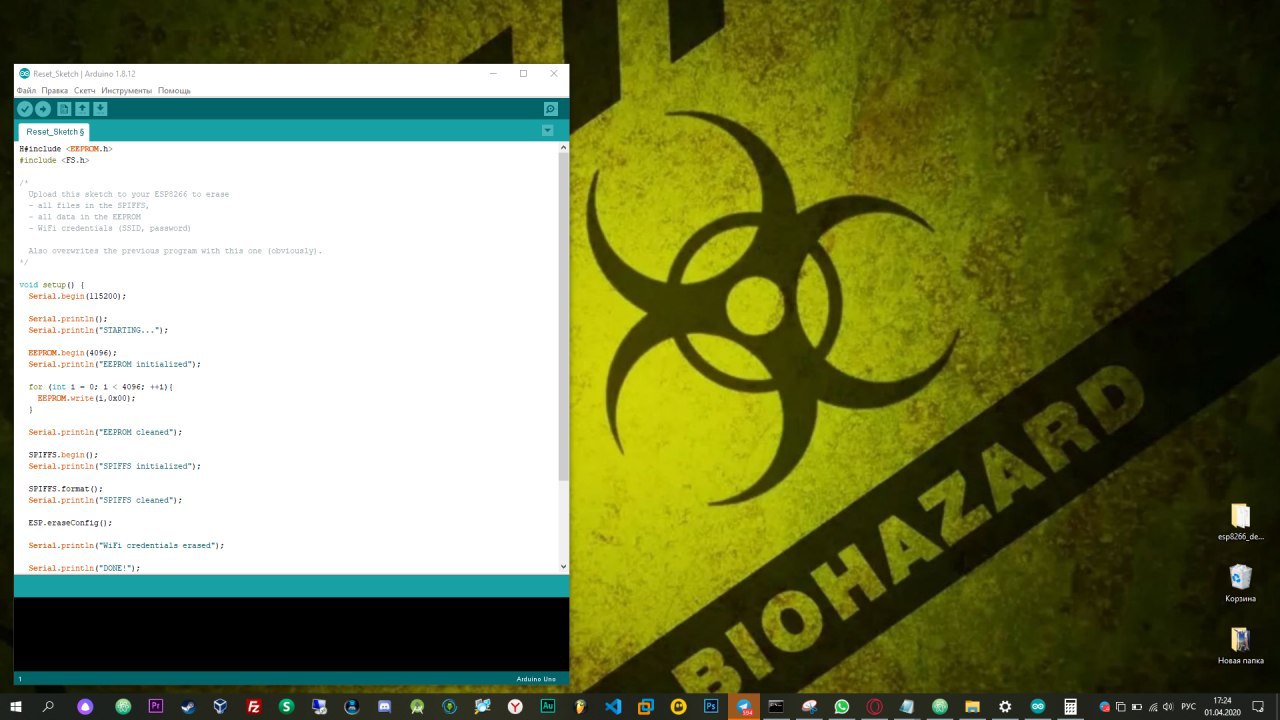This screenshot has height=720, width=1280.
Task: Open Windows taskbar search
Action: (48, 706)
